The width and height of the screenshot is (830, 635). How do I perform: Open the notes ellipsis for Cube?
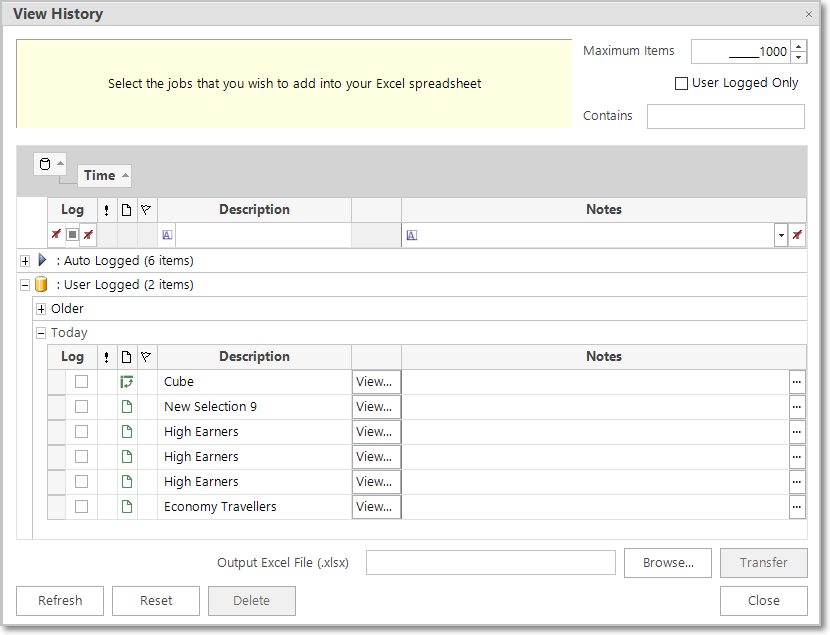click(797, 382)
